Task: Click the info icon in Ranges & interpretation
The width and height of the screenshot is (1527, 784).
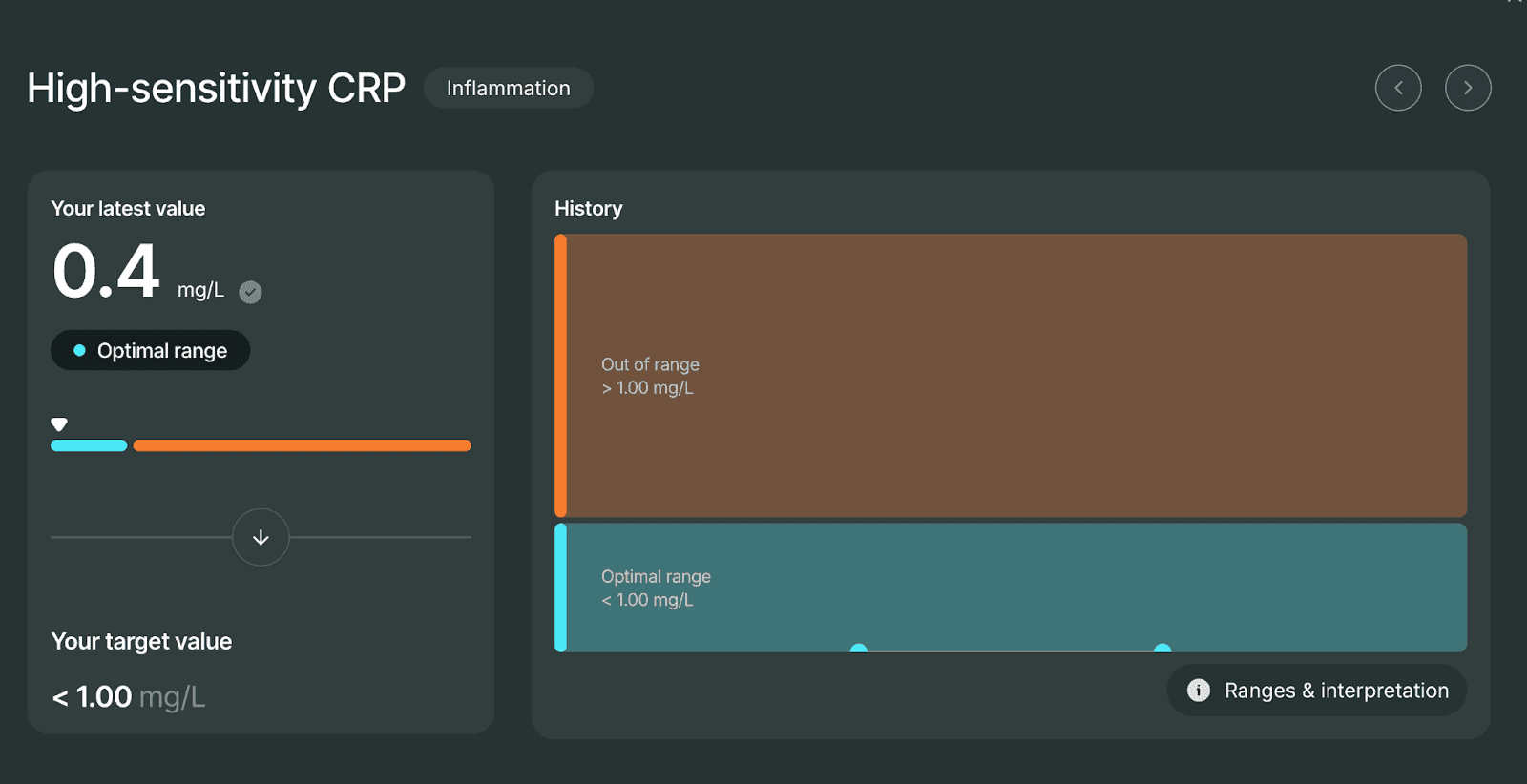Action: (1199, 691)
